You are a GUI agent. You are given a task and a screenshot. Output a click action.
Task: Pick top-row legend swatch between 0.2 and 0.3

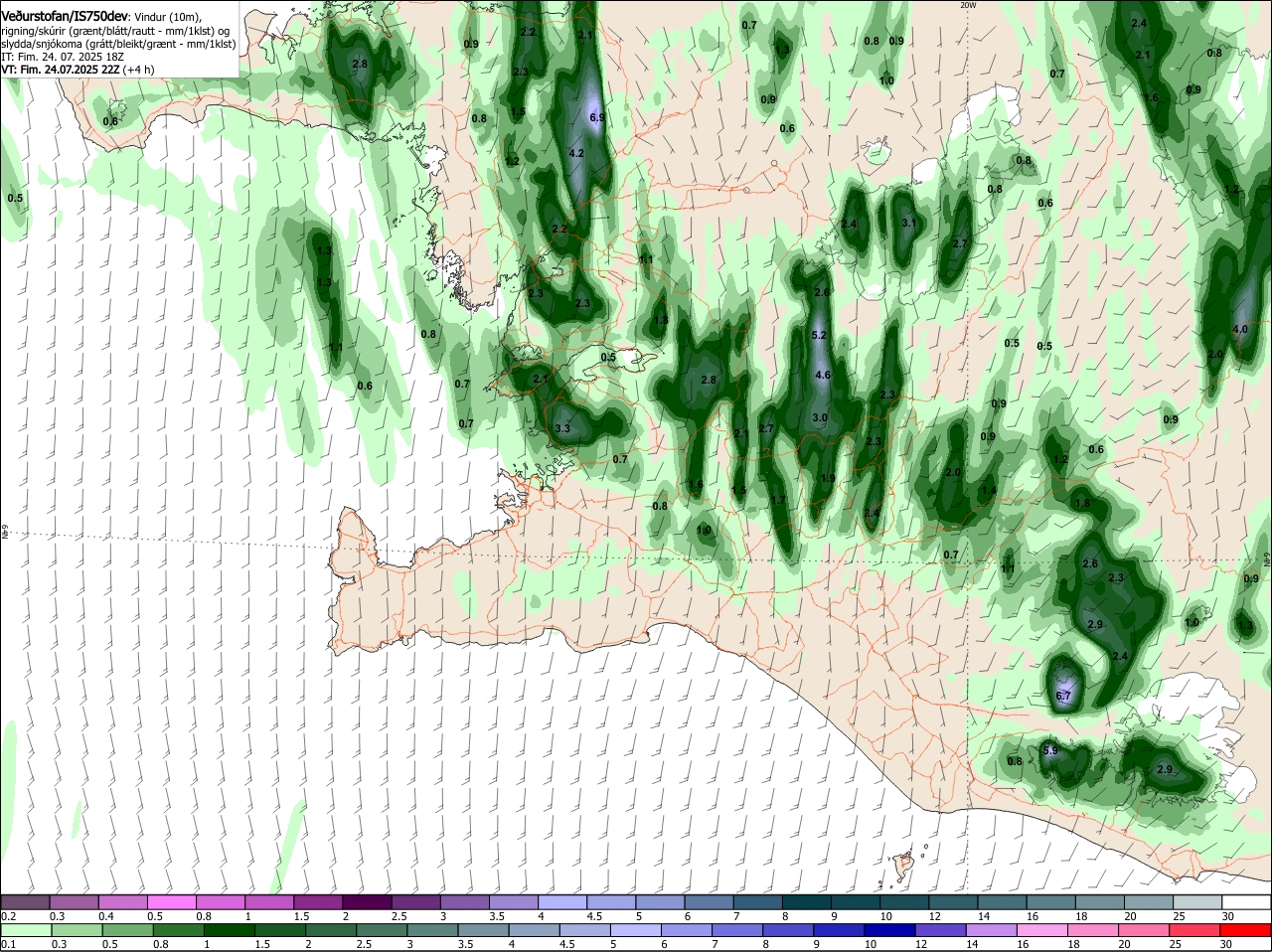click(25, 902)
